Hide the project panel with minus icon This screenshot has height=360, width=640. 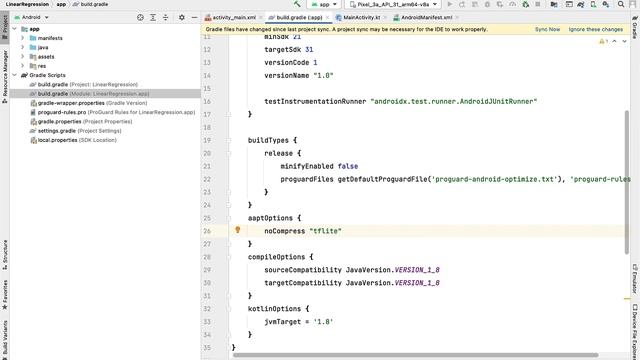(194, 17)
